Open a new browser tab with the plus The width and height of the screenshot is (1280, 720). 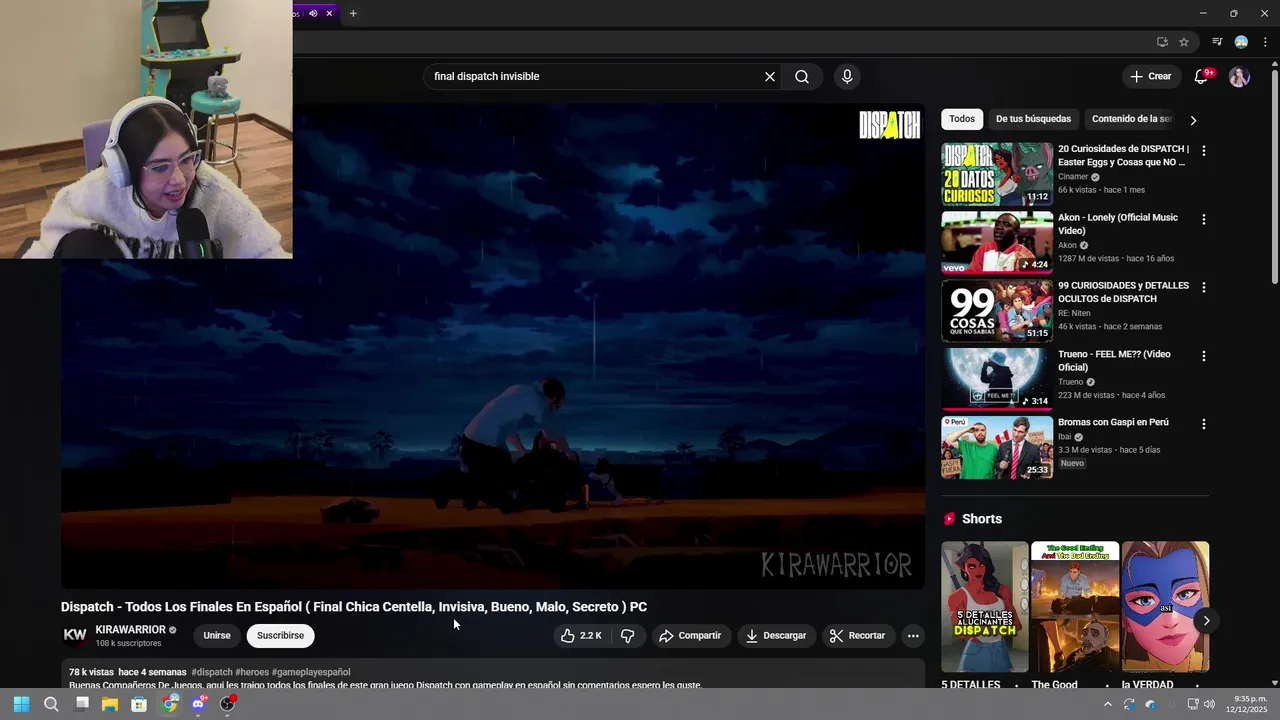coord(353,13)
